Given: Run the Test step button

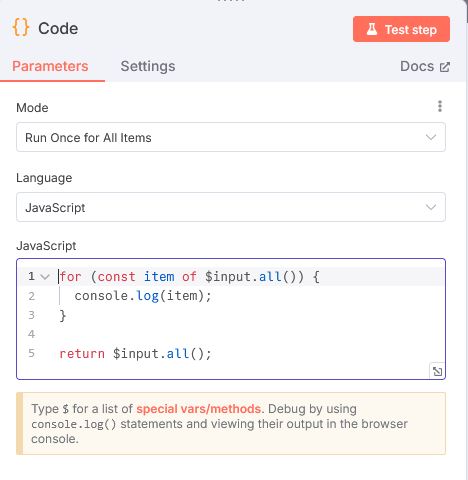Looking at the screenshot, I should click(x=401, y=29).
